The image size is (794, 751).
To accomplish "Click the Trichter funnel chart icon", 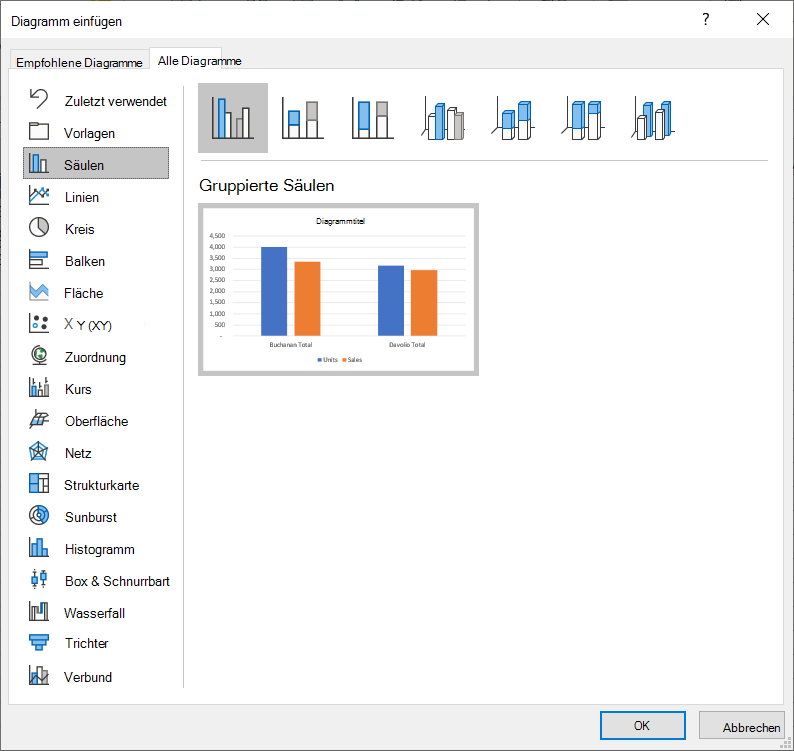I will tap(39, 642).
